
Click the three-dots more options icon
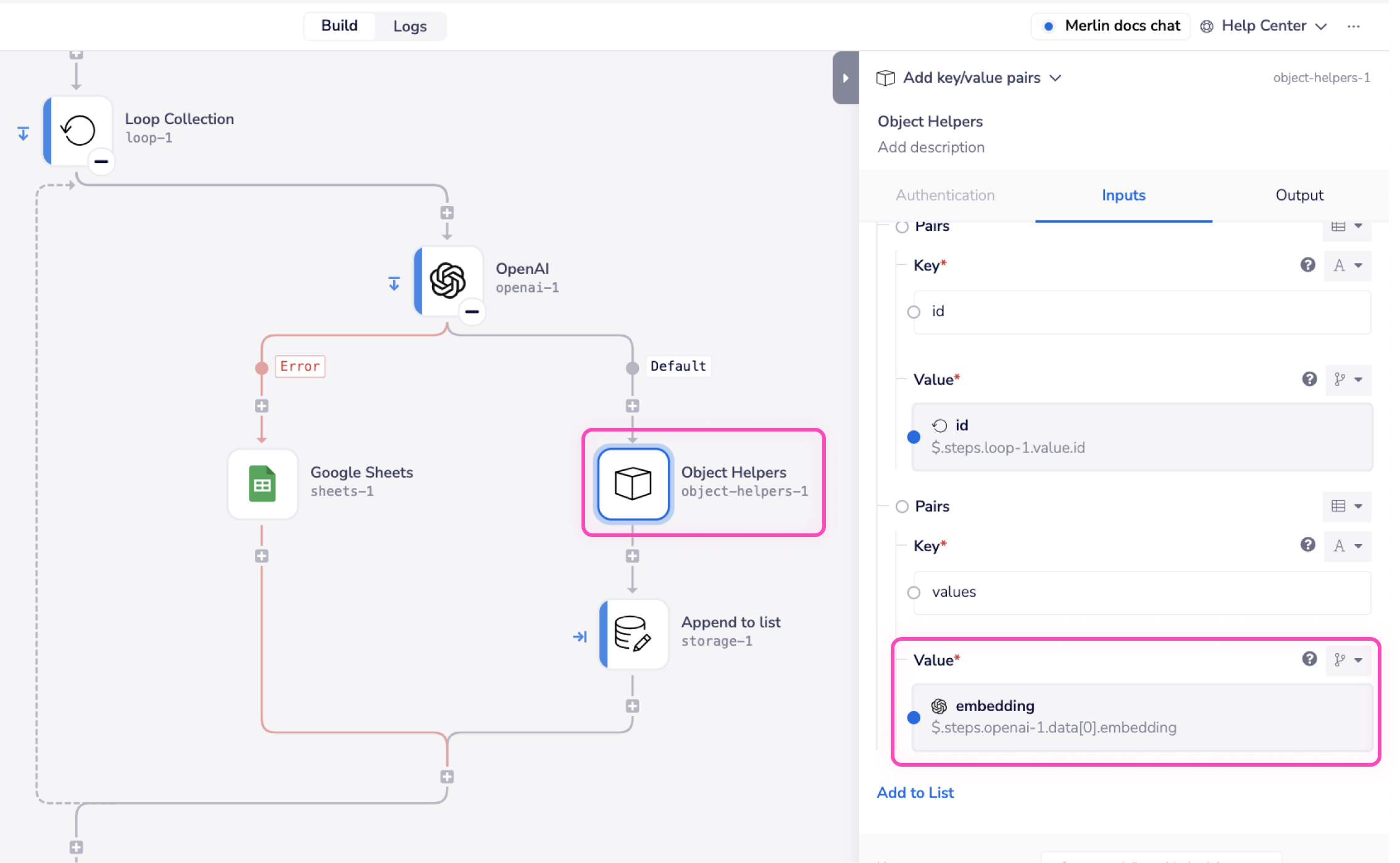1353,27
